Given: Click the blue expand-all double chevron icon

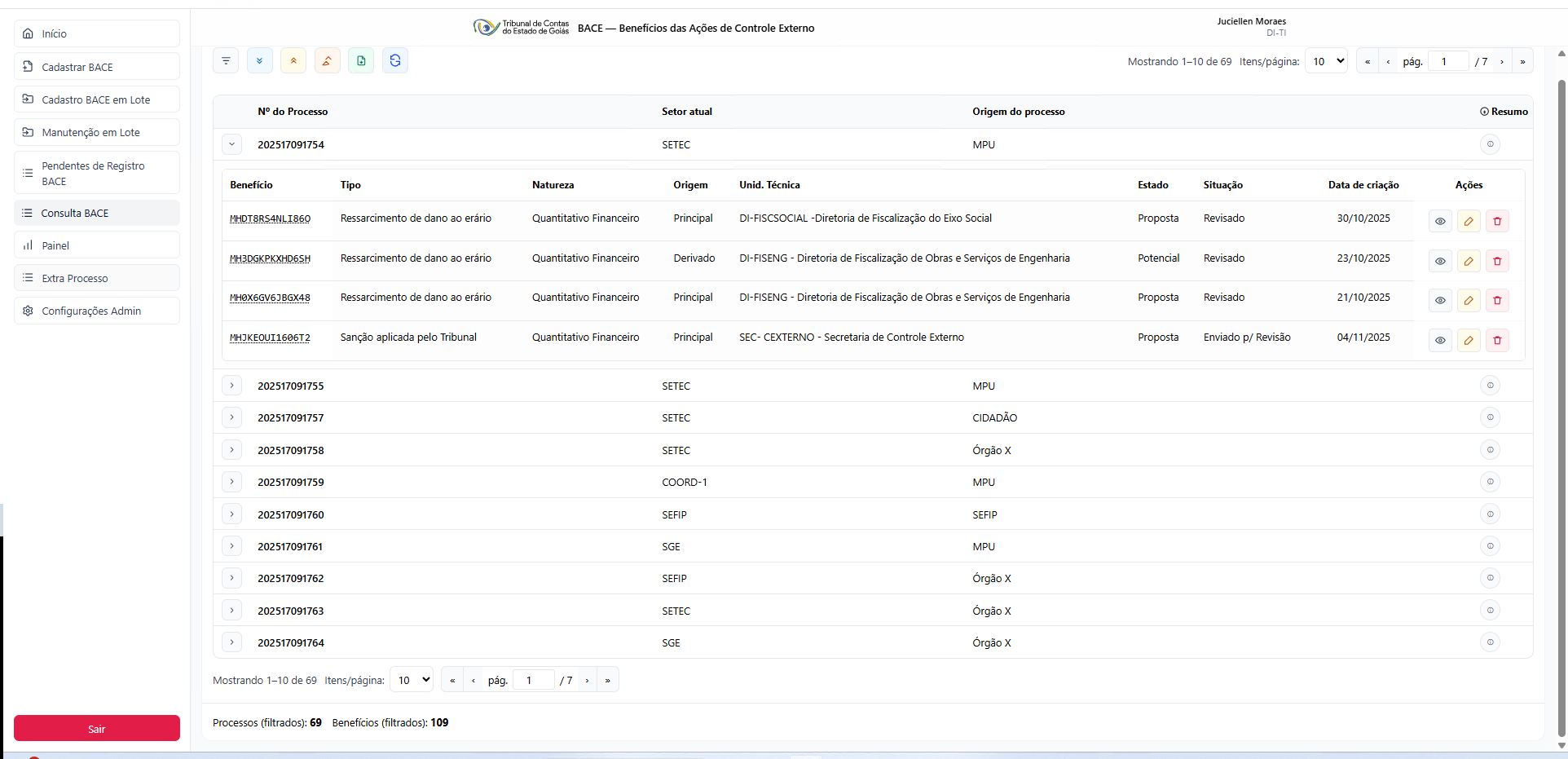Looking at the screenshot, I should click(x=259, y=61).
